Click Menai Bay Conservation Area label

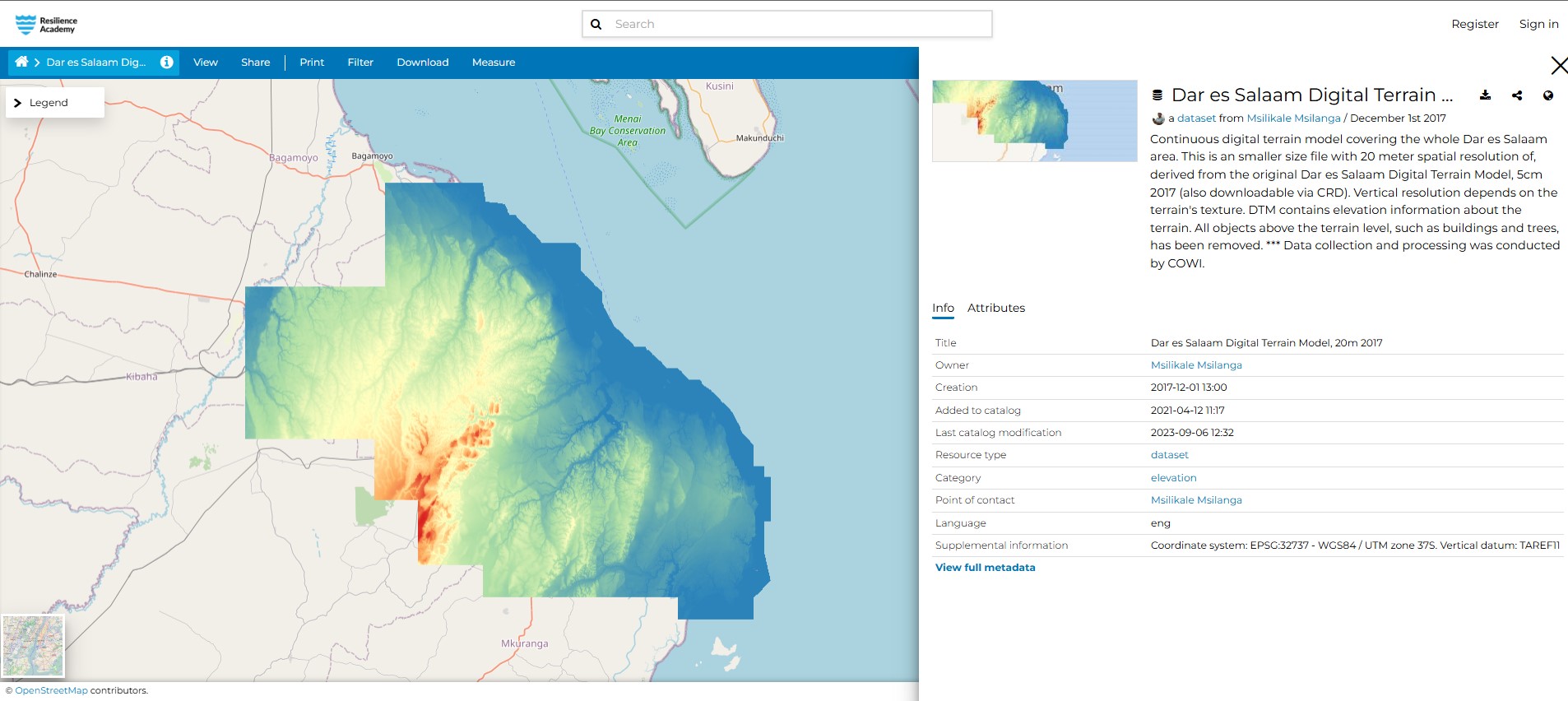(628, 131)
